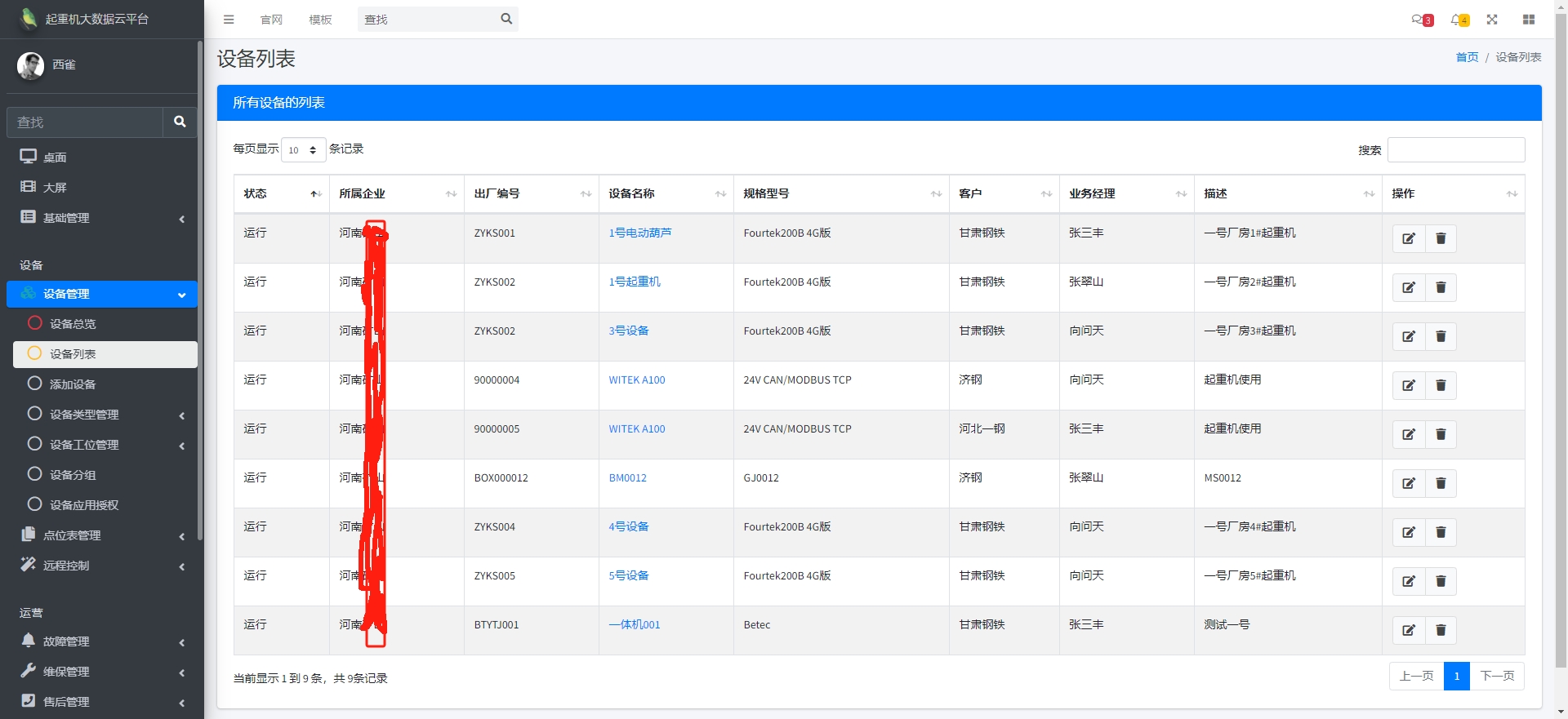
Task: Click the user avatar 西雀
Action: [31, 65]
